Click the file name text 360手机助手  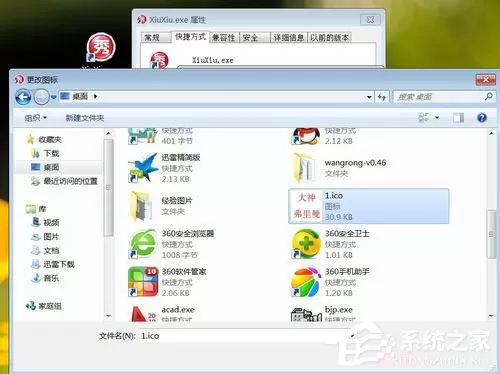pyautogui.click(x=347, y=271)
